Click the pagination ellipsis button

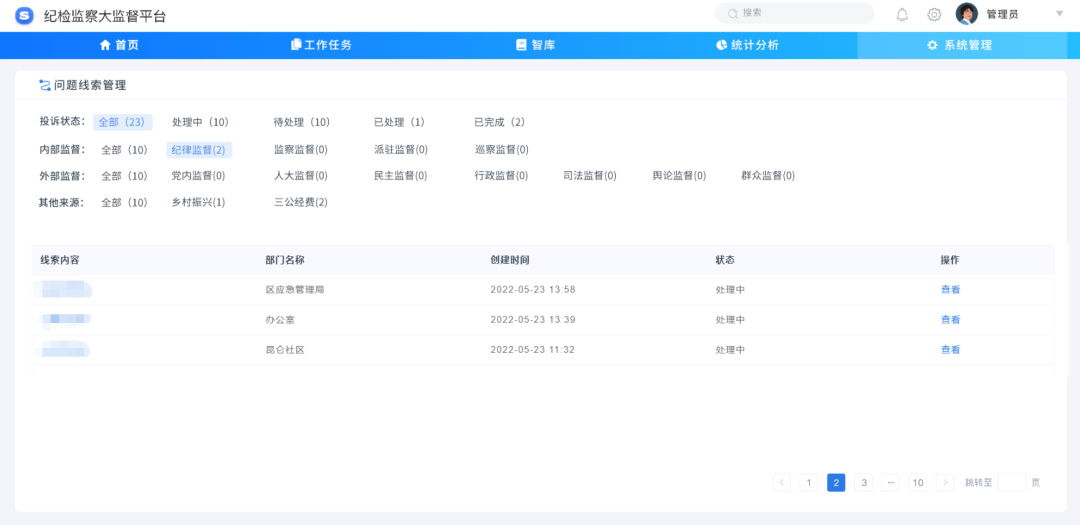(891, 482)
